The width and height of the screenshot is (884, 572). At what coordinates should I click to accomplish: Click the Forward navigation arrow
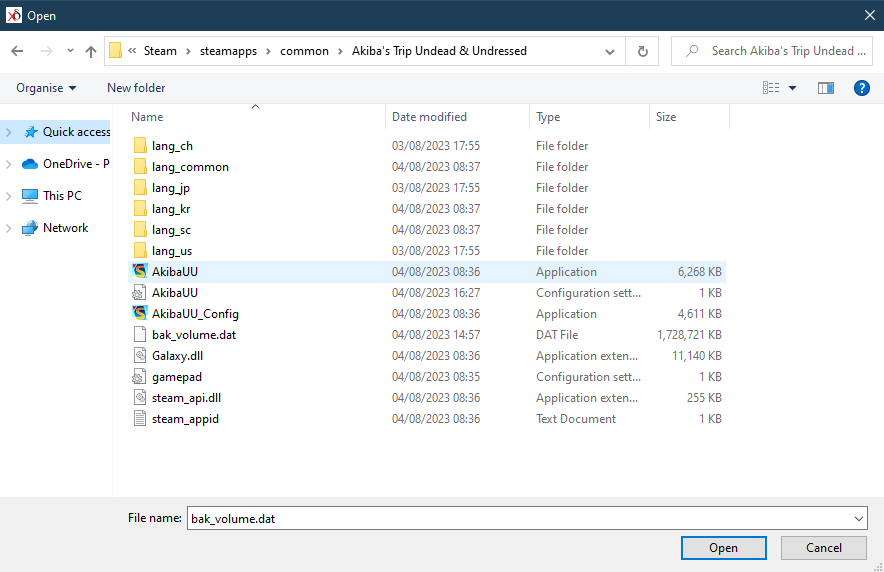tap(47, 51)
